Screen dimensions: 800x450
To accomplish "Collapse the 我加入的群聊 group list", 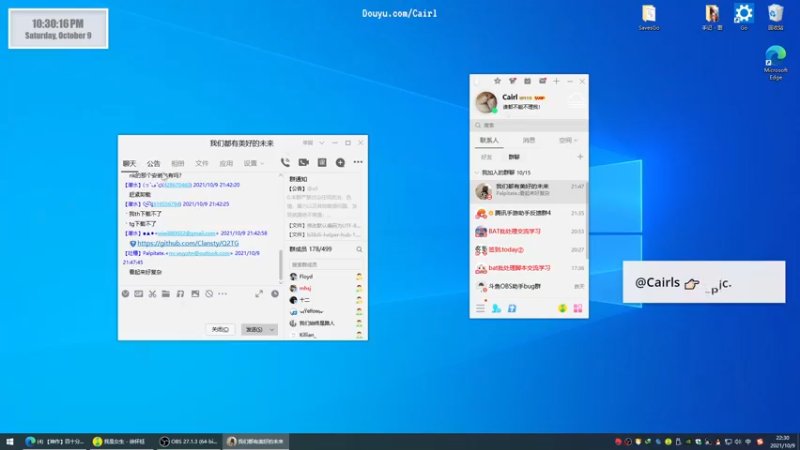I will click(477, 172).
